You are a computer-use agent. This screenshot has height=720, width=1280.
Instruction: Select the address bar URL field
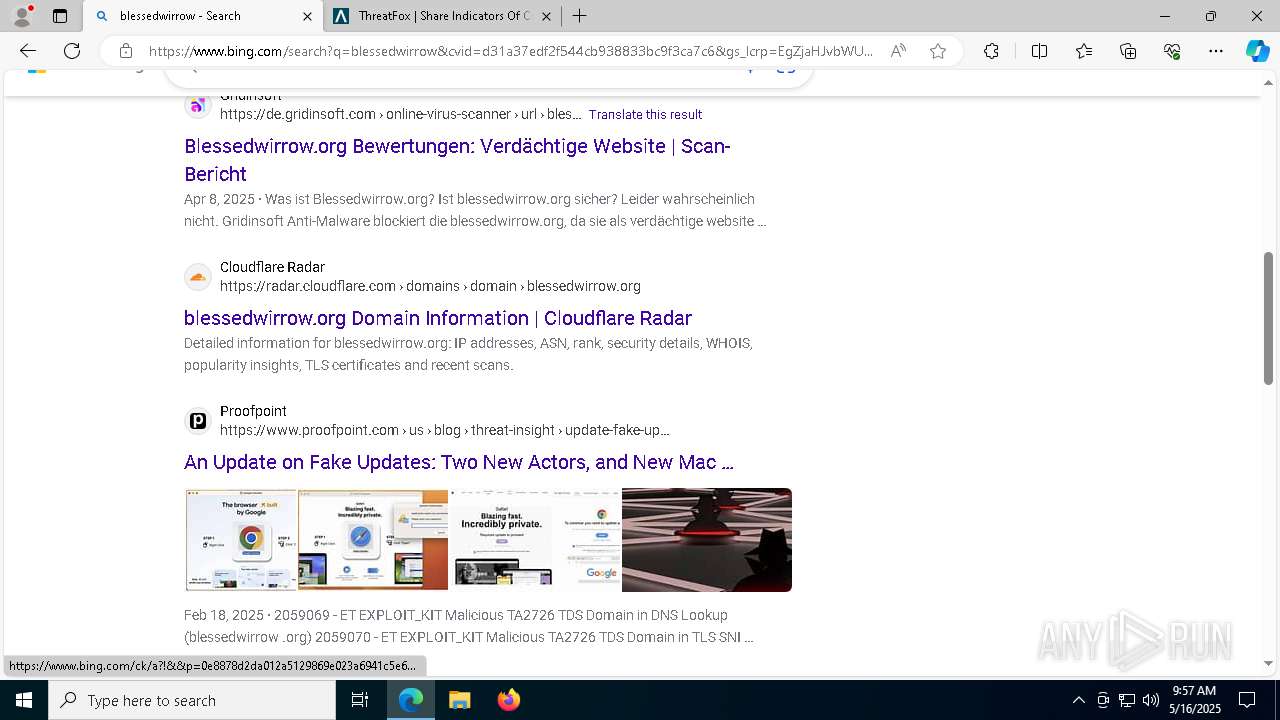(510, 51)
